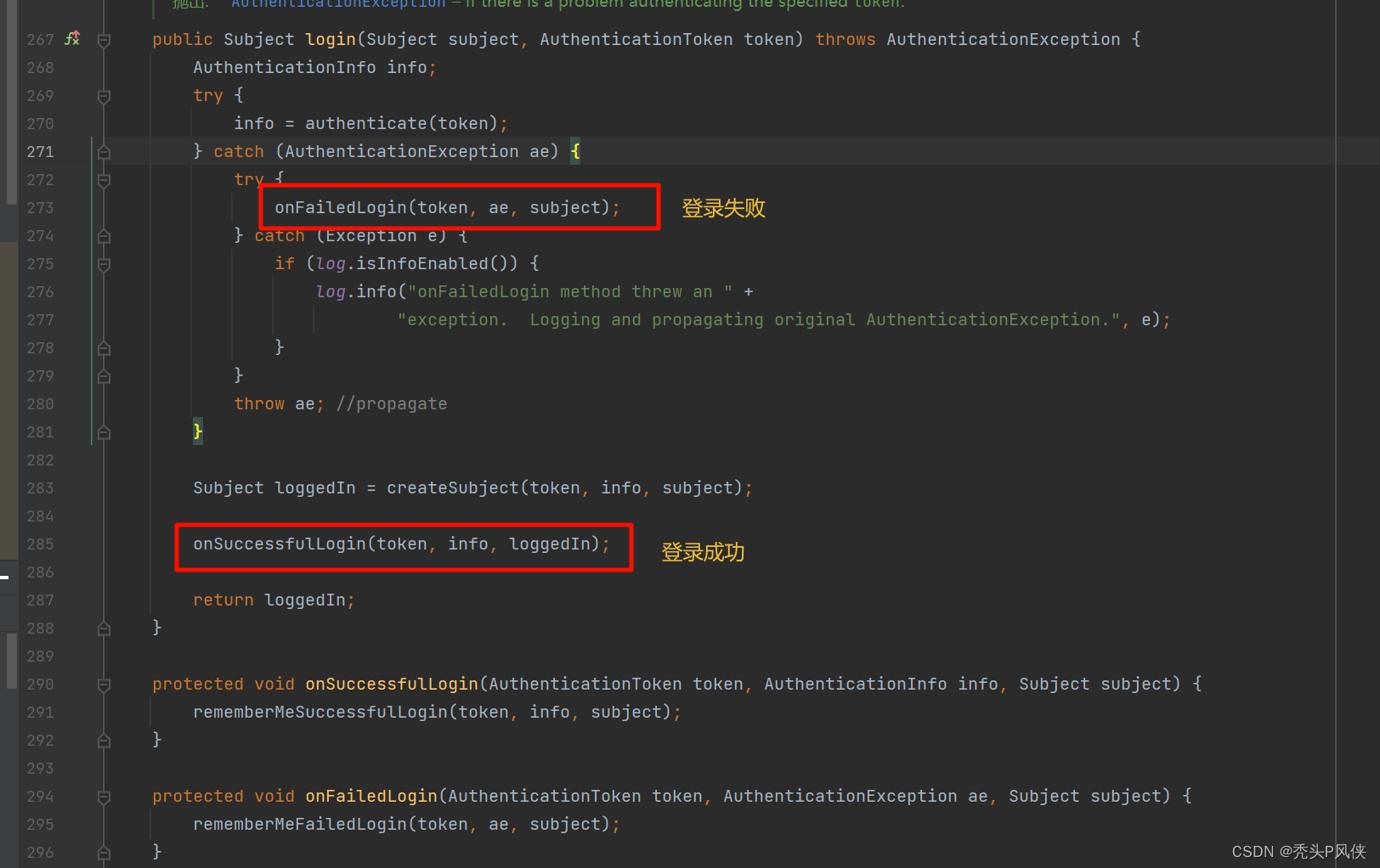Click line number 271 in the gutter

click(40, 151)
